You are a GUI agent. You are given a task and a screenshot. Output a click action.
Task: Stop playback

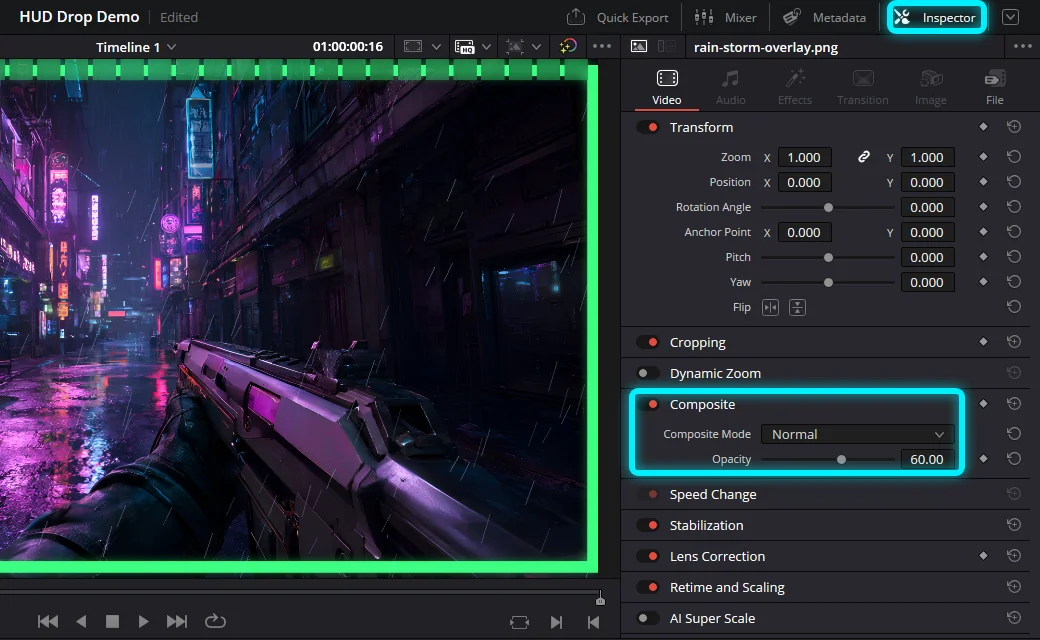[x=112, y=621]
